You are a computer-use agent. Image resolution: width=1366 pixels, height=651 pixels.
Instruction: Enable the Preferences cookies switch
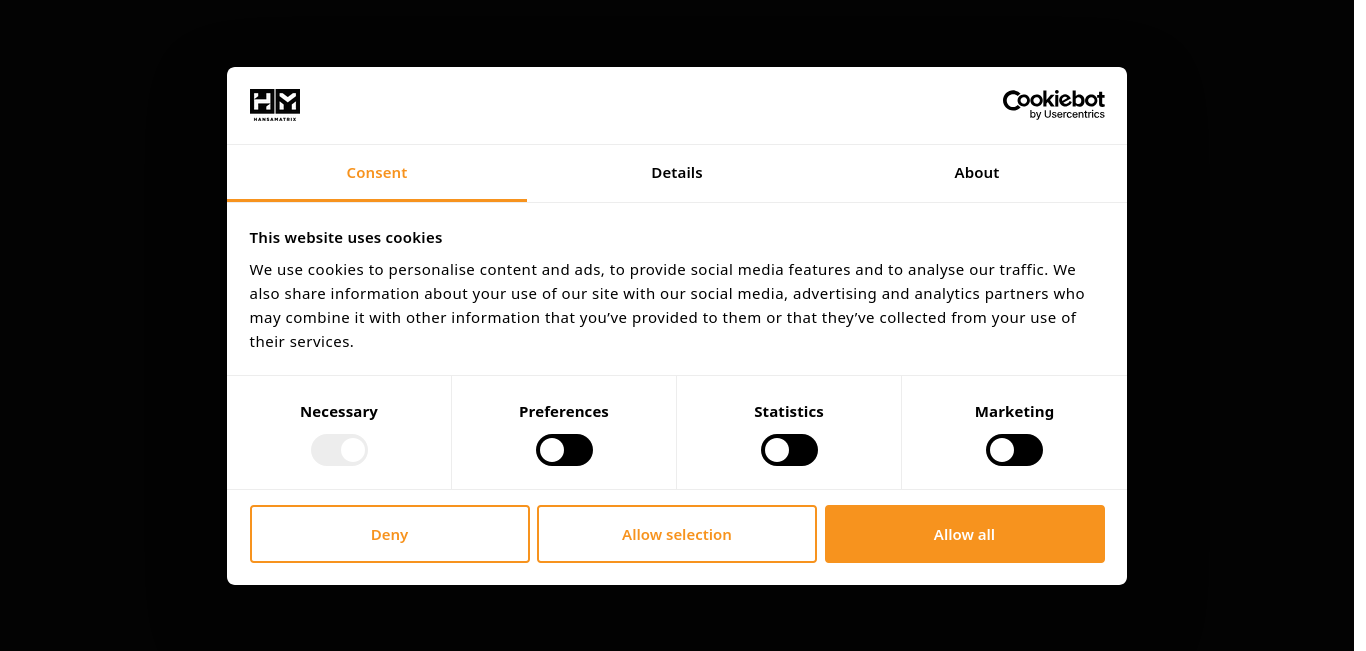click(x=564, y=450)
